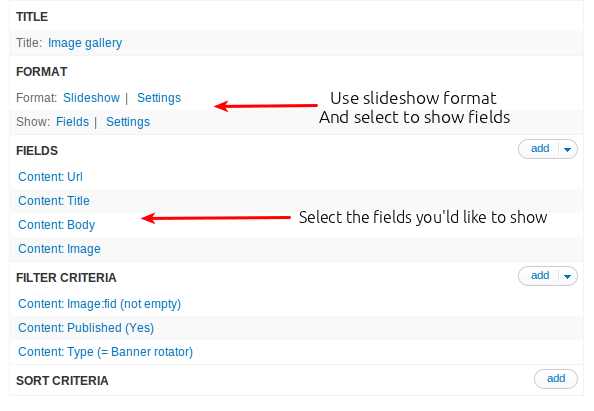This screenshot has height=411, width=594.
Task: Click add button in Filter Criteria section
Action: tap(539, 275)
